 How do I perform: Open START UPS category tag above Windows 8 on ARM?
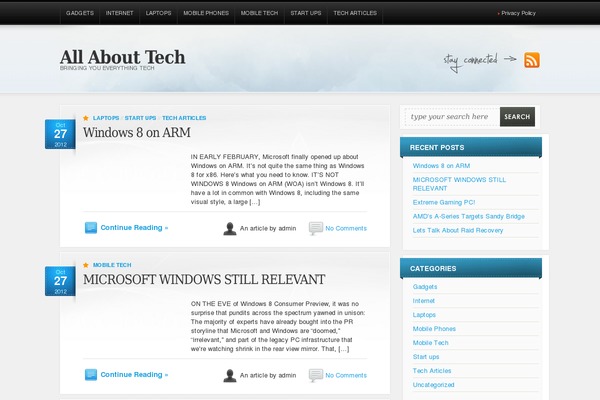pyautogui.click(x=140, y=118)
